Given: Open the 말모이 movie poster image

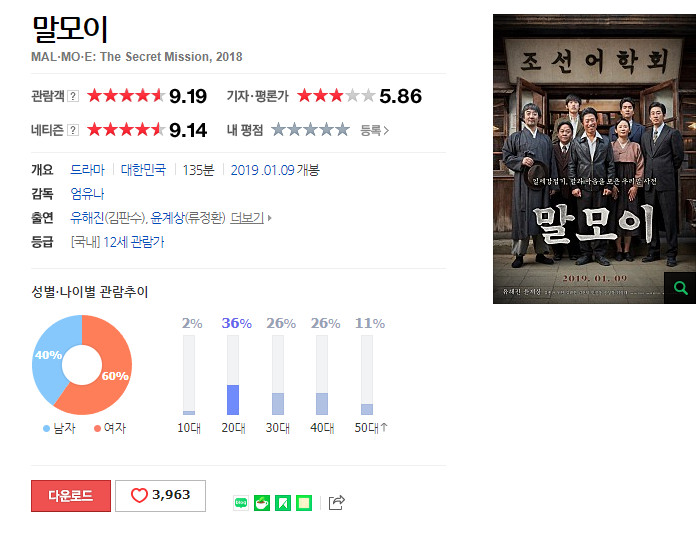Looking at the screenshot, I should click(x=594, y=159).
